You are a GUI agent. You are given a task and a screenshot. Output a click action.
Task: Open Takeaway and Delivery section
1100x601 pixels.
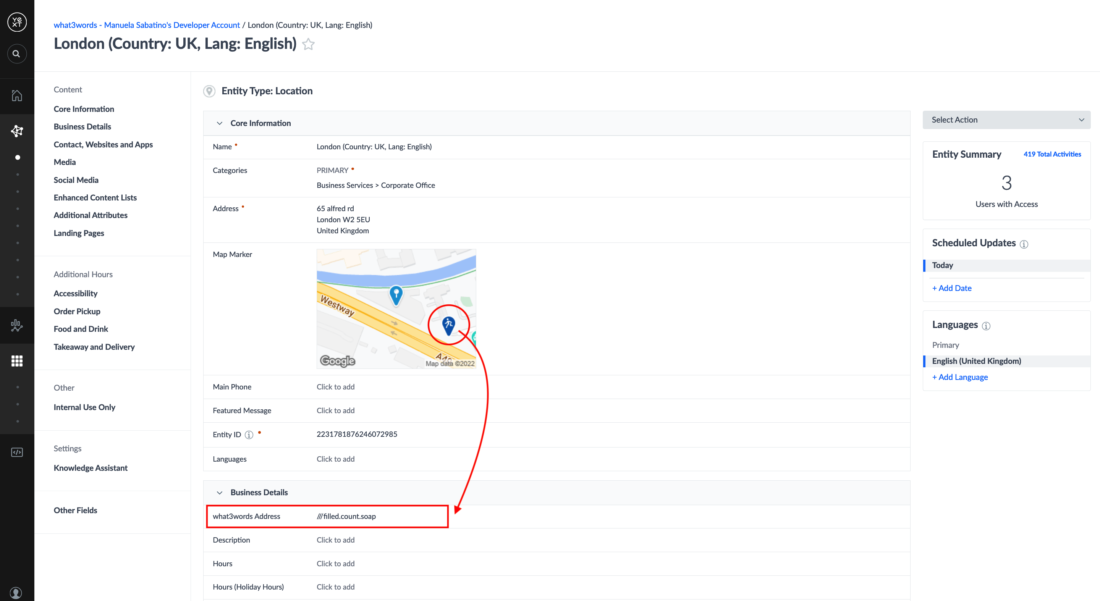coord(94,347)
